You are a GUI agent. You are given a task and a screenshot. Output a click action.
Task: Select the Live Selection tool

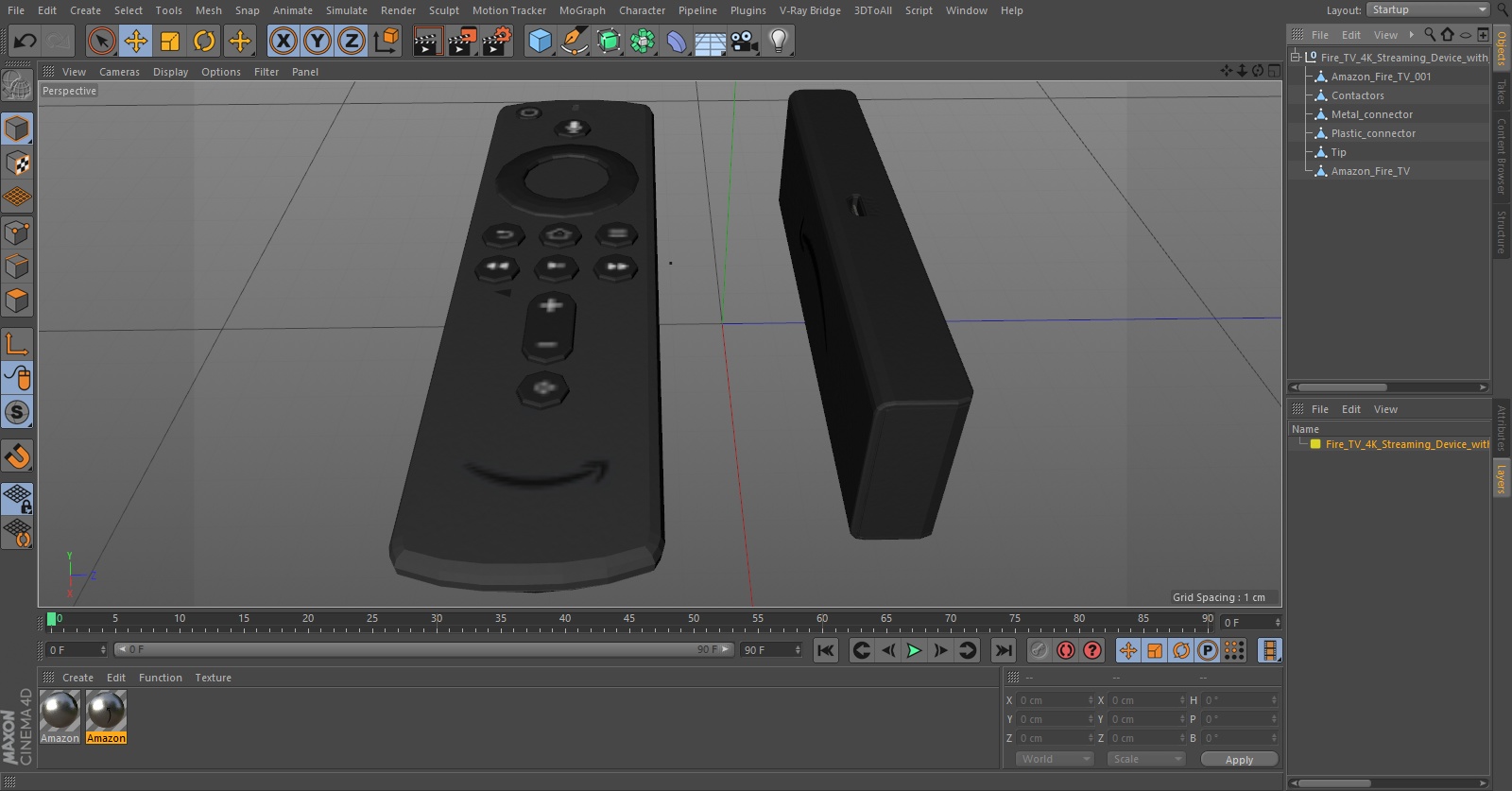coord(102,41)
